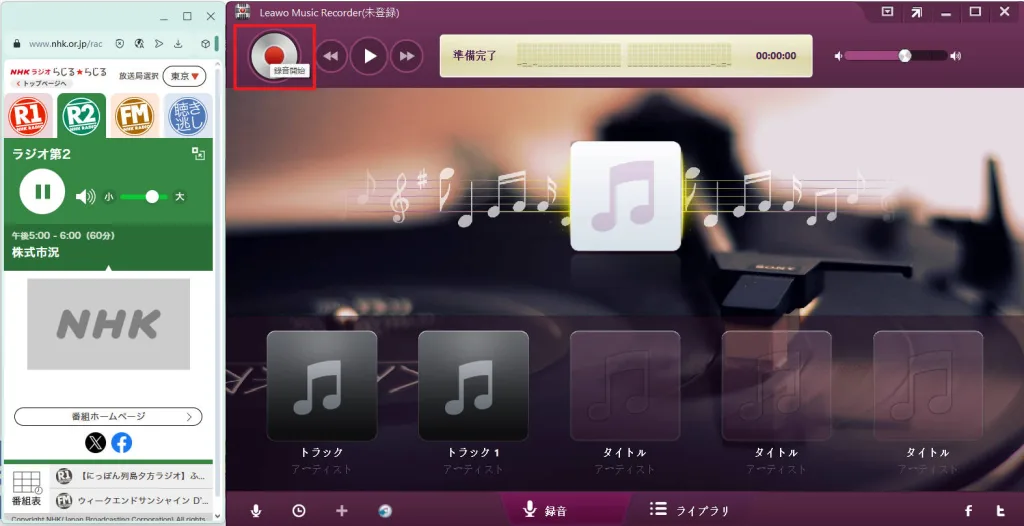The image size is (1024, 526).
Task: Click the center album art cover
Action: click(626, 196)
